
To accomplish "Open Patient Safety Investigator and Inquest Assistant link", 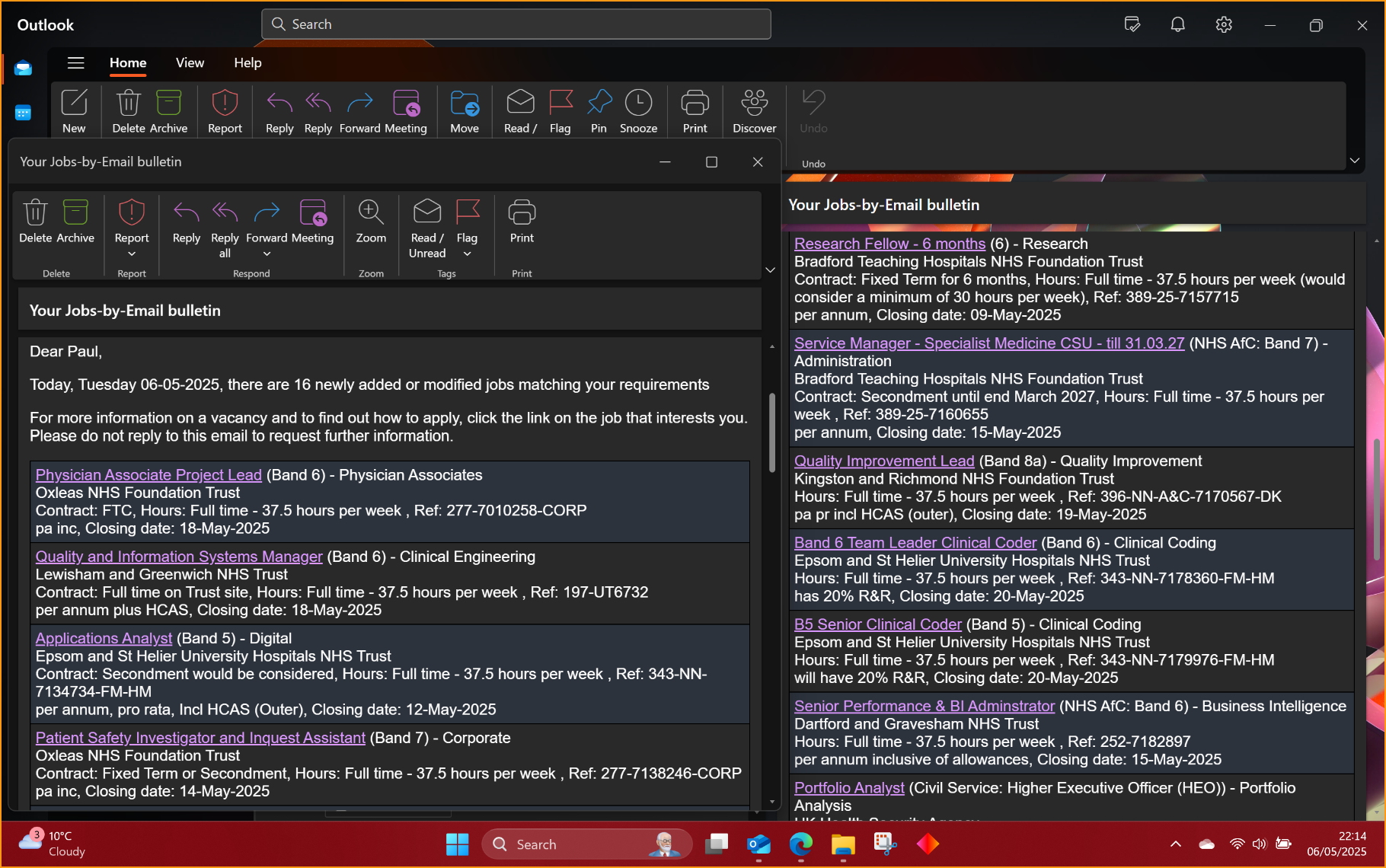I will tap(200, 738).
